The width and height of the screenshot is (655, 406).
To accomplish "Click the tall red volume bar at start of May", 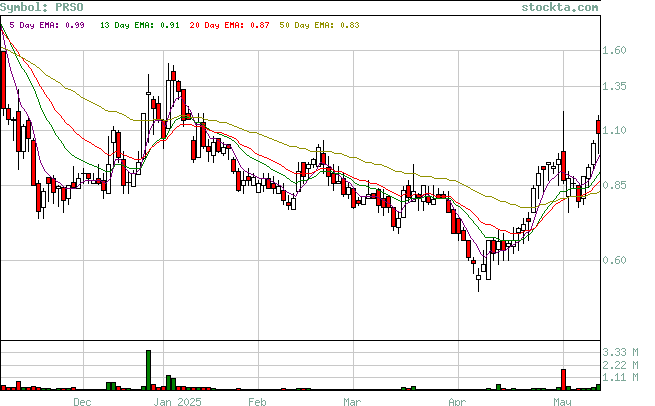I will 564,380.
